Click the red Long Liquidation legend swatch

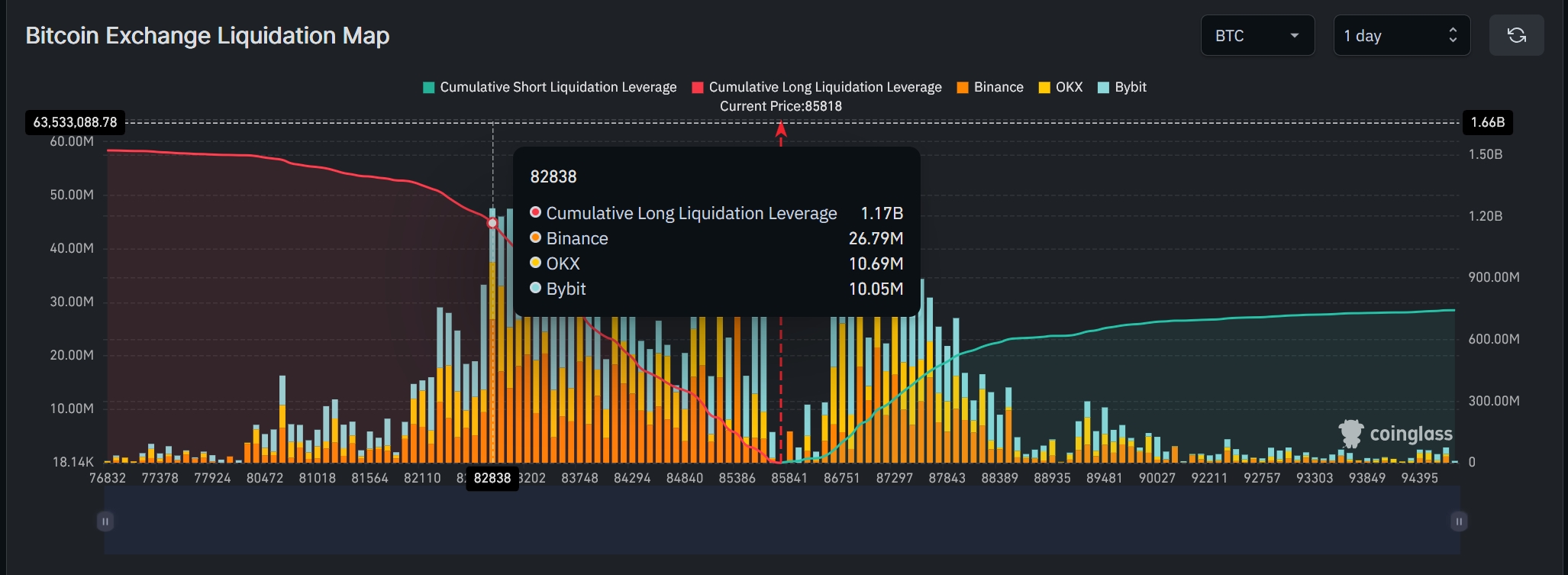[698, 87]
